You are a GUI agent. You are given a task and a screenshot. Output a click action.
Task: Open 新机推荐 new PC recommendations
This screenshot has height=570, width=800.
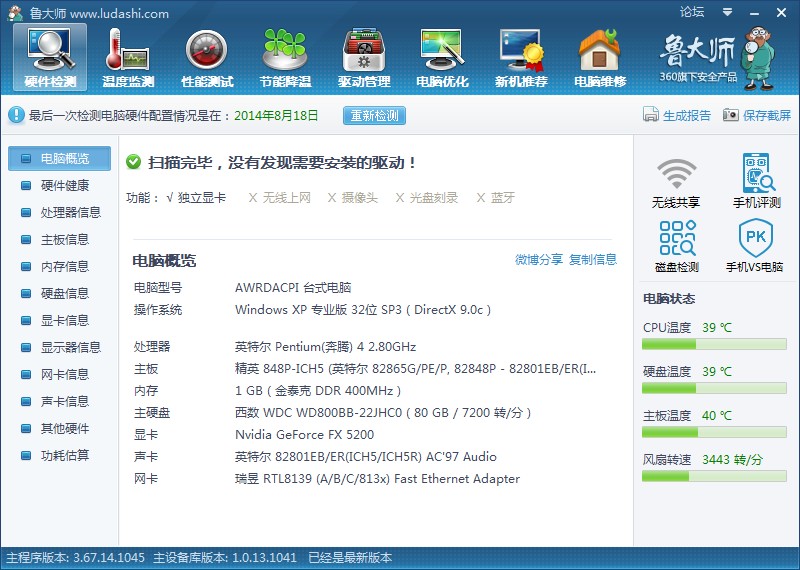pyautogui.click(x=521, y=58)
